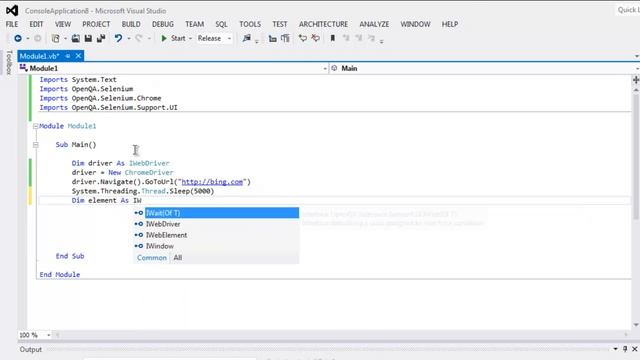The image size is (640, 360).
Task: Click the vertical scrollbar up arrow
Action: (x=636, y=89)
